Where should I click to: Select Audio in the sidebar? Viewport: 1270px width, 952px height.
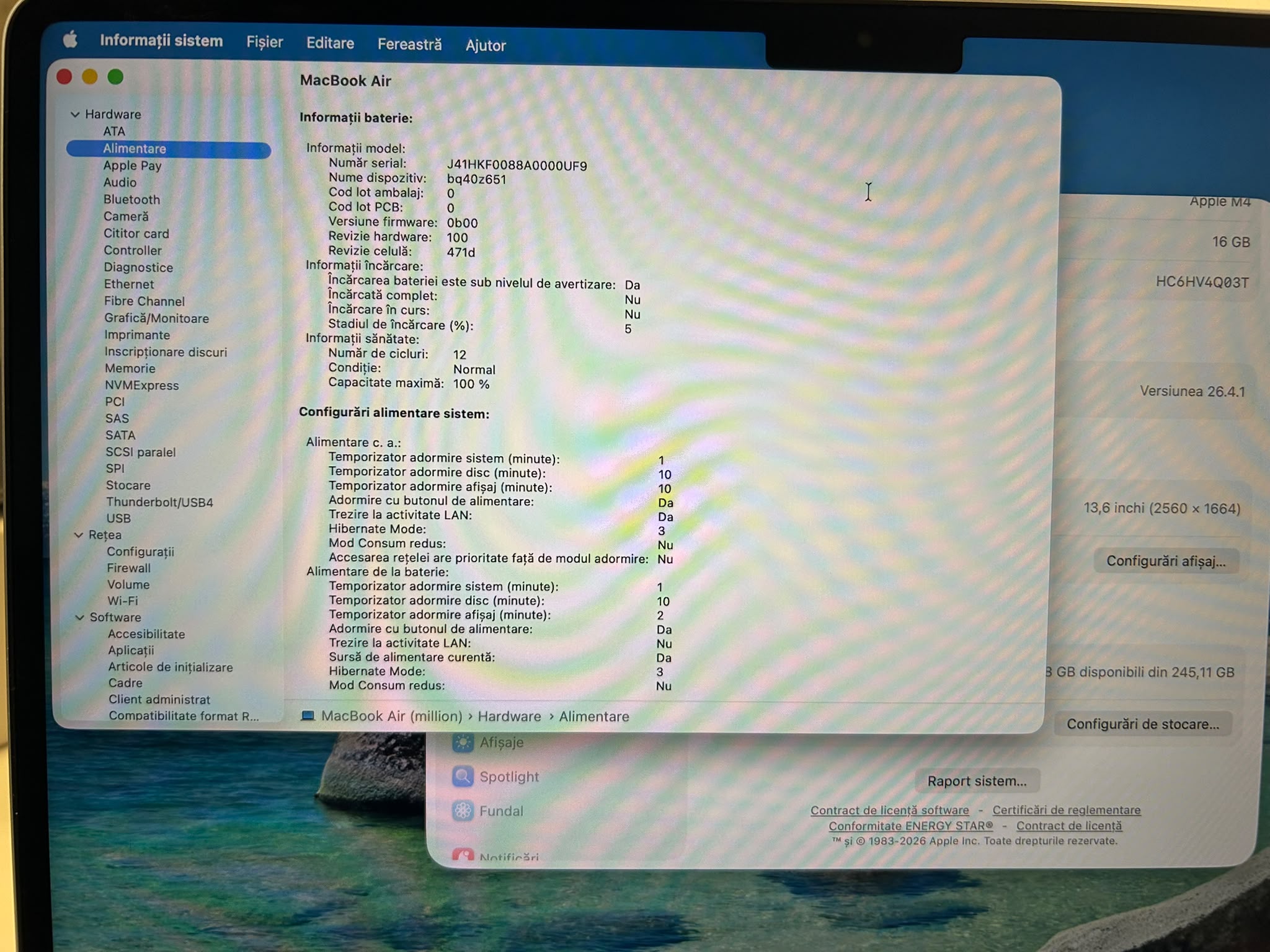[x=120, y=182]
